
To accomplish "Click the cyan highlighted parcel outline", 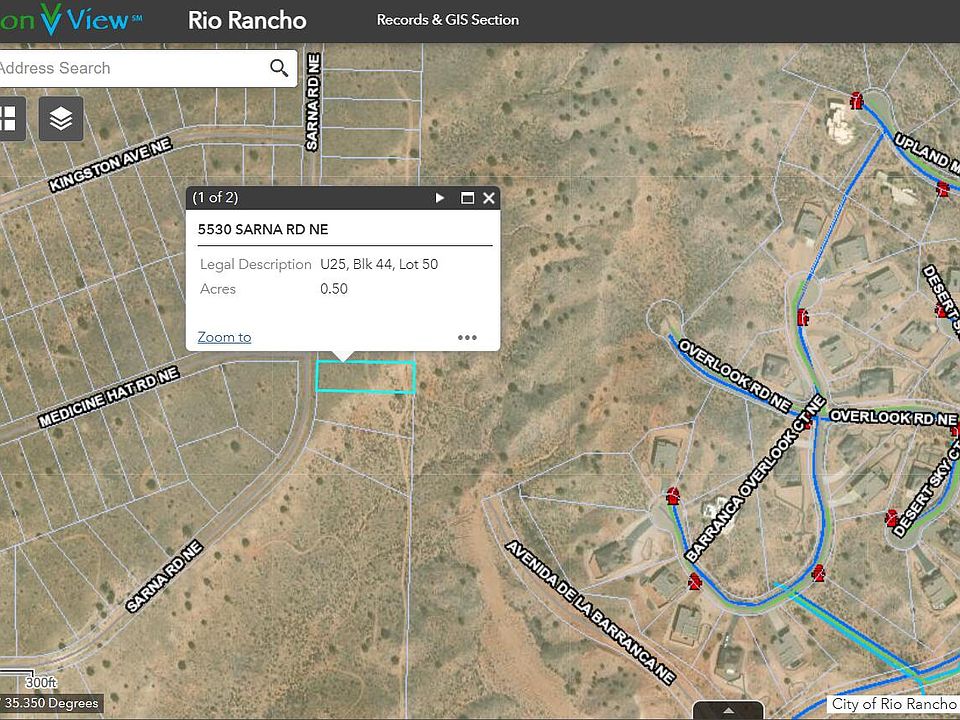I will pos(366,377).
